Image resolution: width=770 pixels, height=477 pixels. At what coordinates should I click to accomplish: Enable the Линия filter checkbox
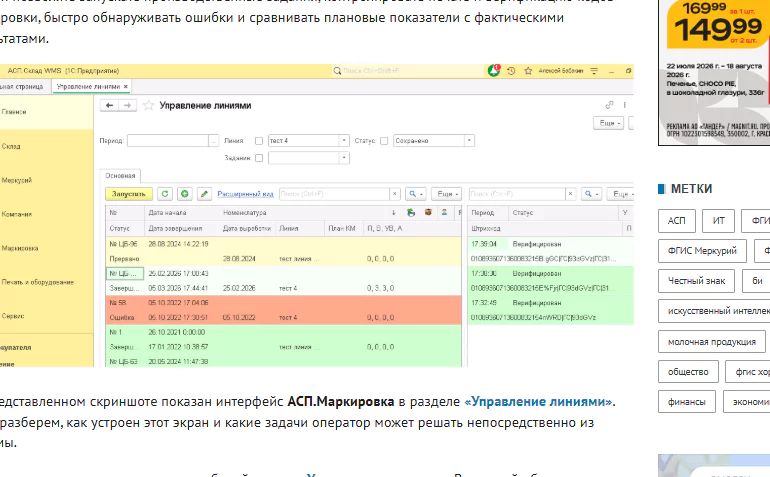click(259, 141)
